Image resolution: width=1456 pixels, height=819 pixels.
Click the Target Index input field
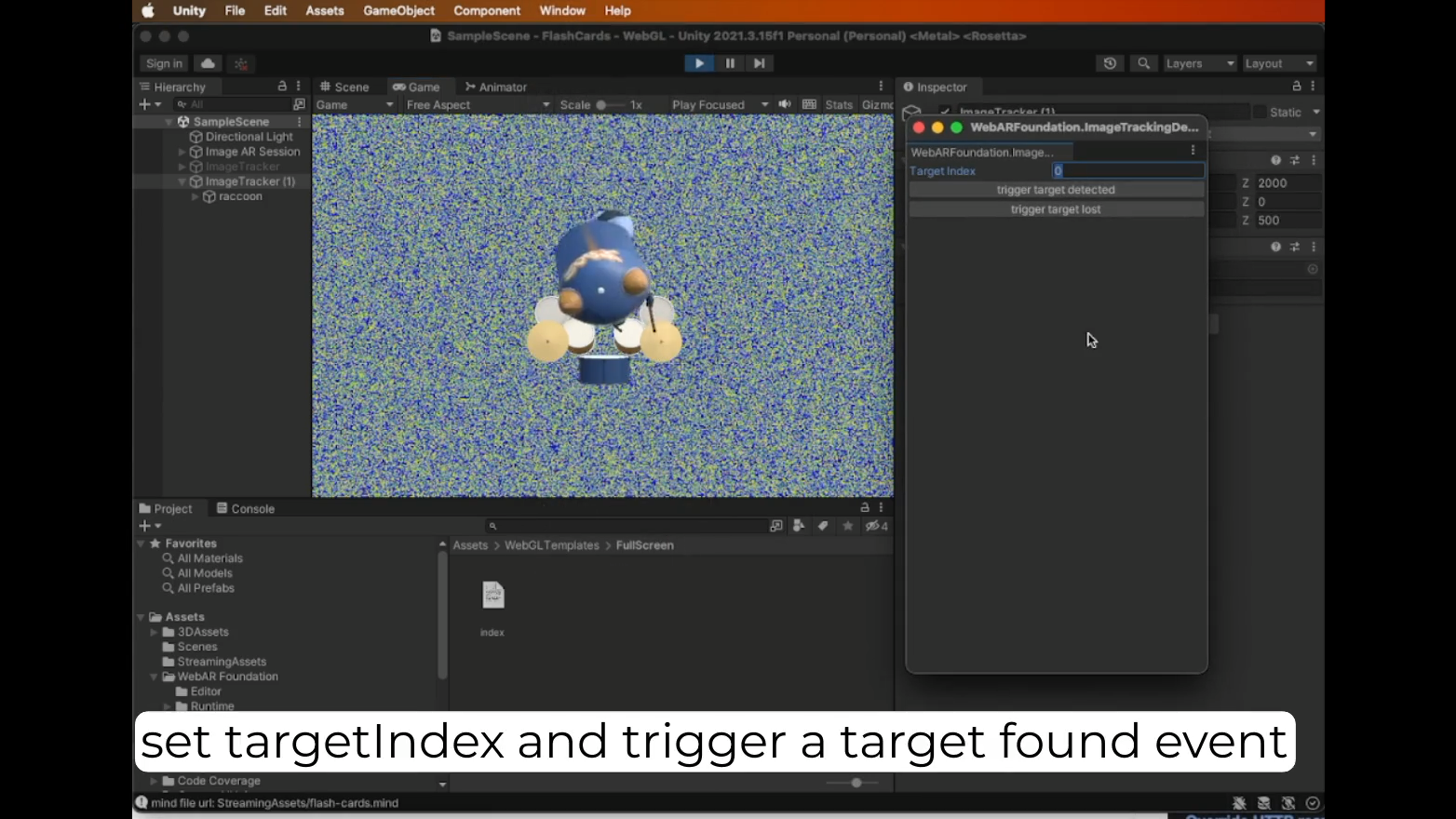[x=1128, y=170]
